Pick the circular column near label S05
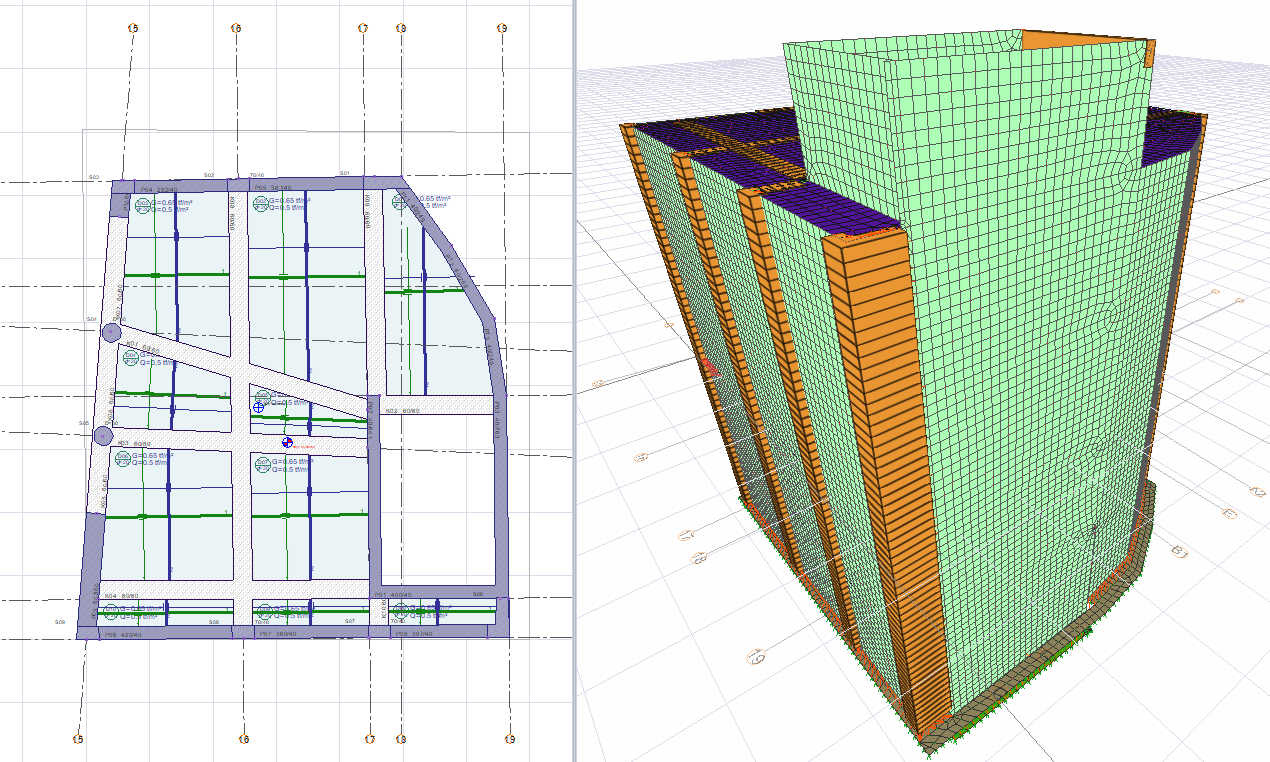 click(x=102, y=435)
